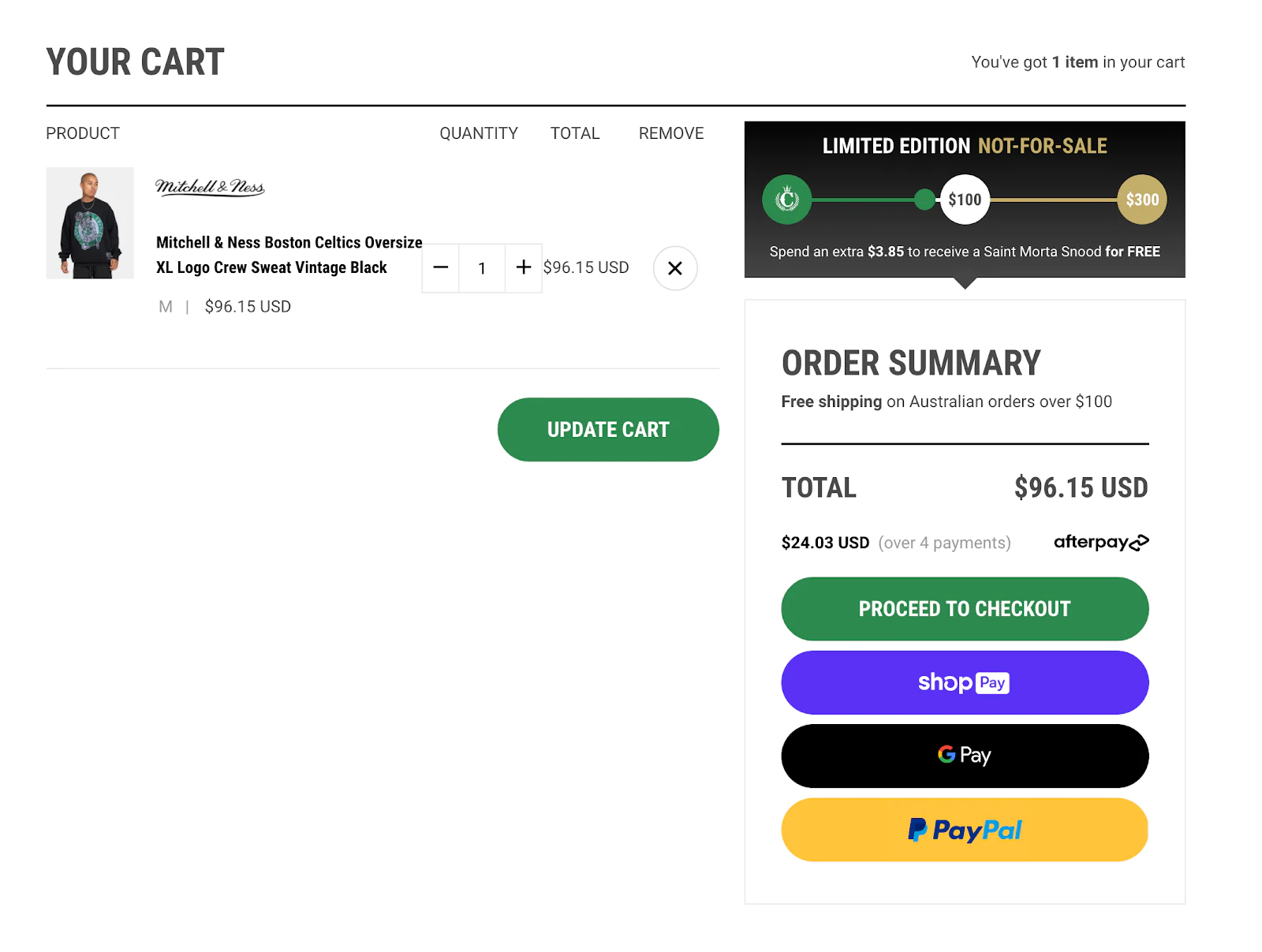This screenshot has width=1262, height=952.
Task: Decrease quantity with the minus button
Action: pyautogui.click(x=441, y=268)
